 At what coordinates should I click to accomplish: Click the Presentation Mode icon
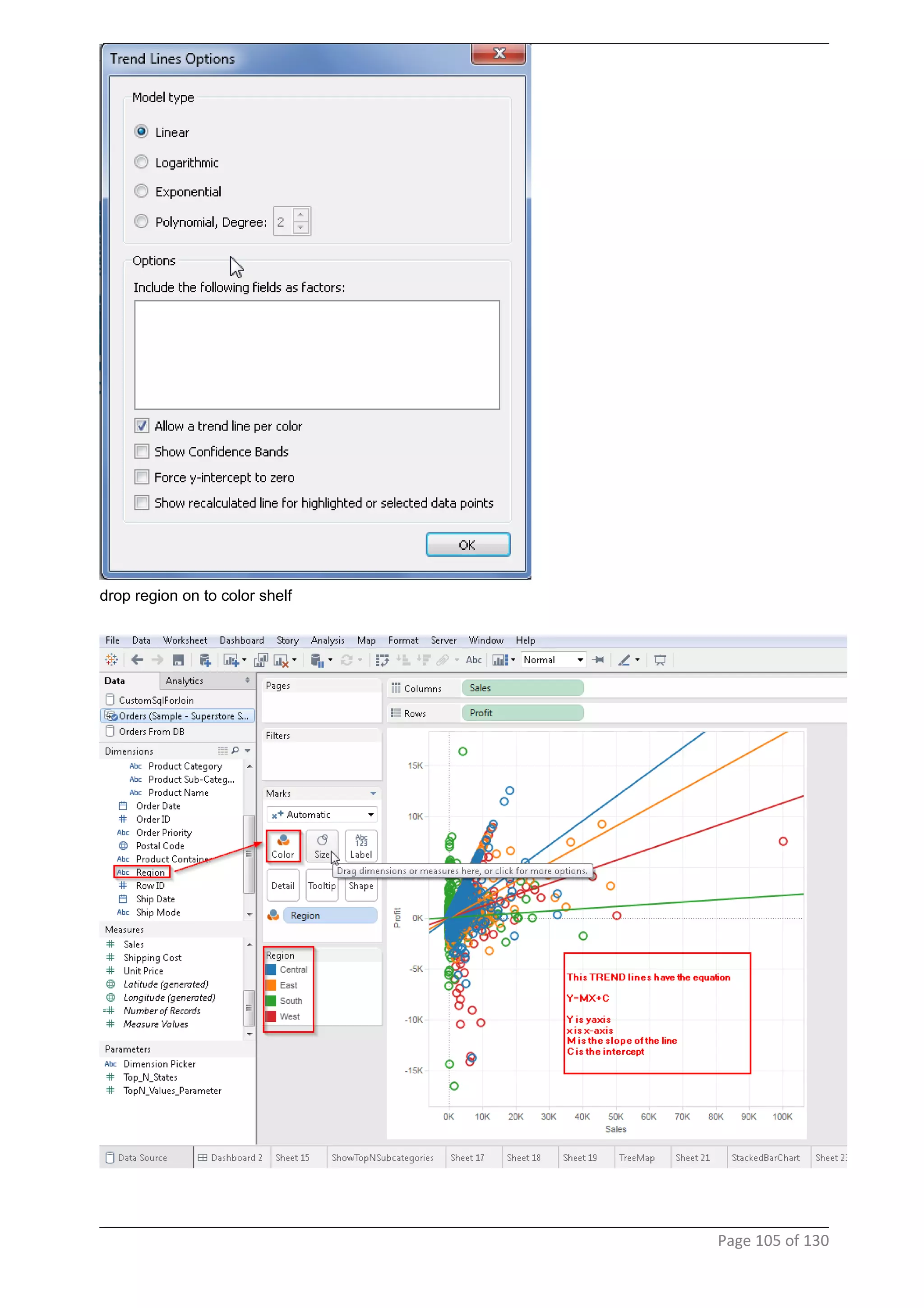(x=660, y=660)
